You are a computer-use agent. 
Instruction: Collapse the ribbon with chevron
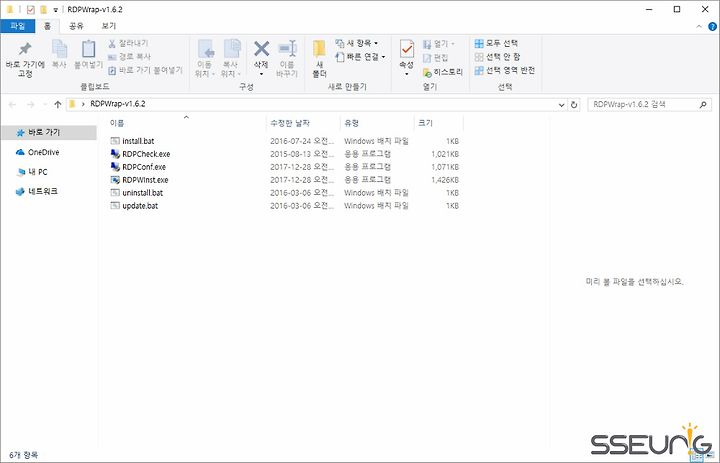coord(699,26)
